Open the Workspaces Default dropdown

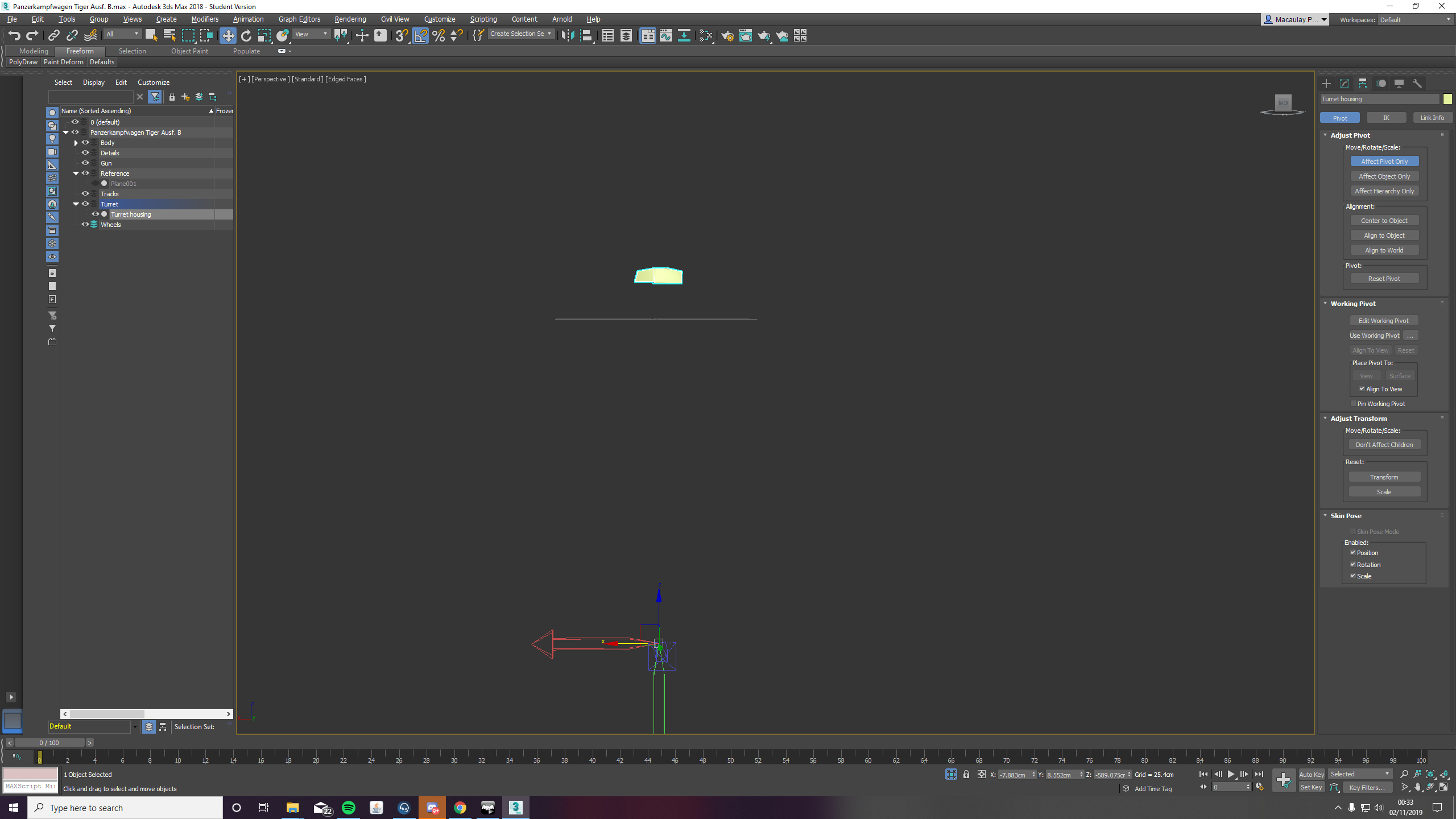click(1414, 19)
